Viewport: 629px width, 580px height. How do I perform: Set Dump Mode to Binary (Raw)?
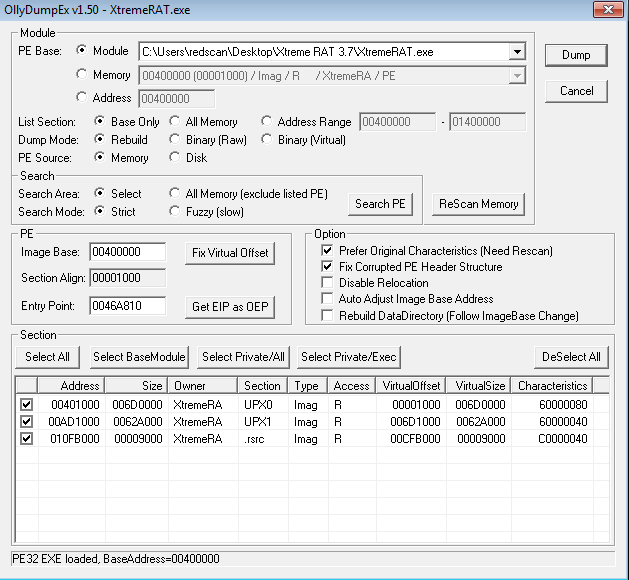pyautogui.click(x=174, y=139)
